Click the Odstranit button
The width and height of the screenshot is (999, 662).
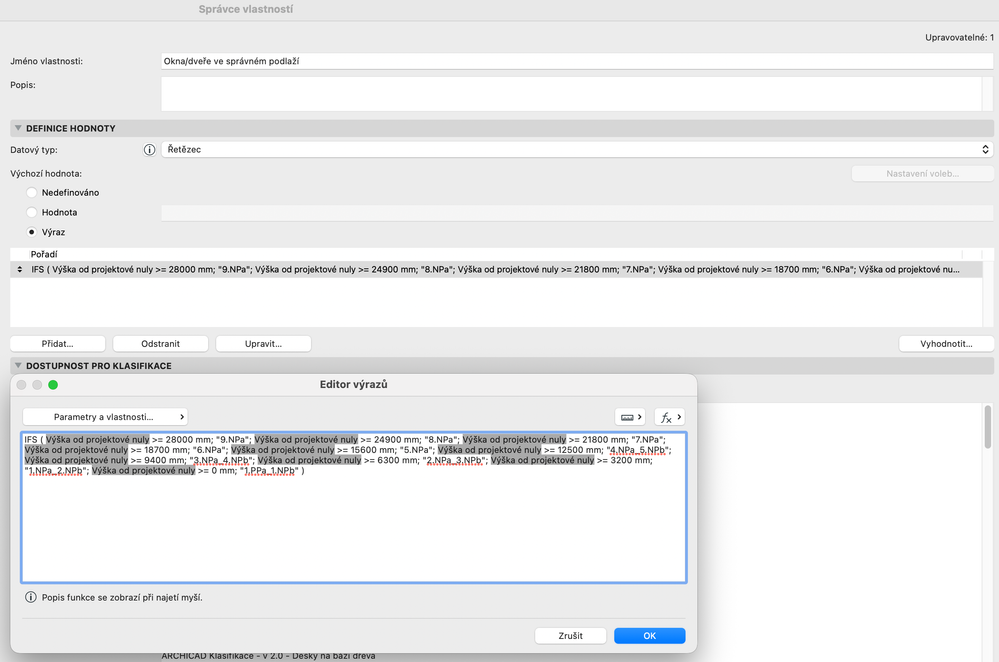tap(161, 344)
